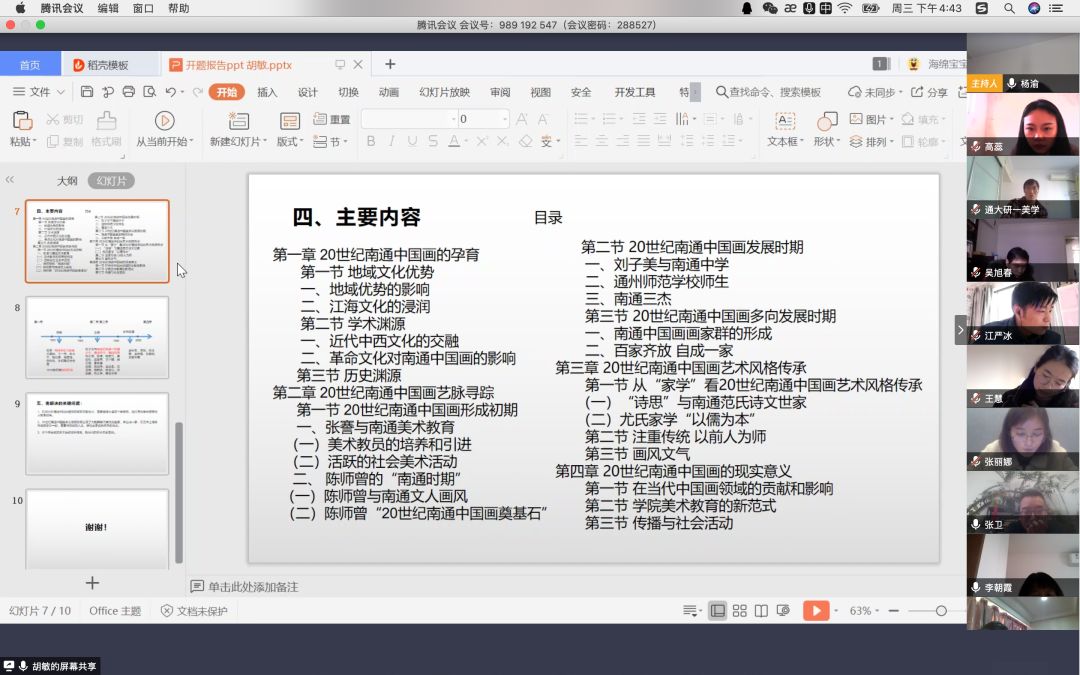
Task: Click the share (分享) button
Action: click(x=928, y=92)
